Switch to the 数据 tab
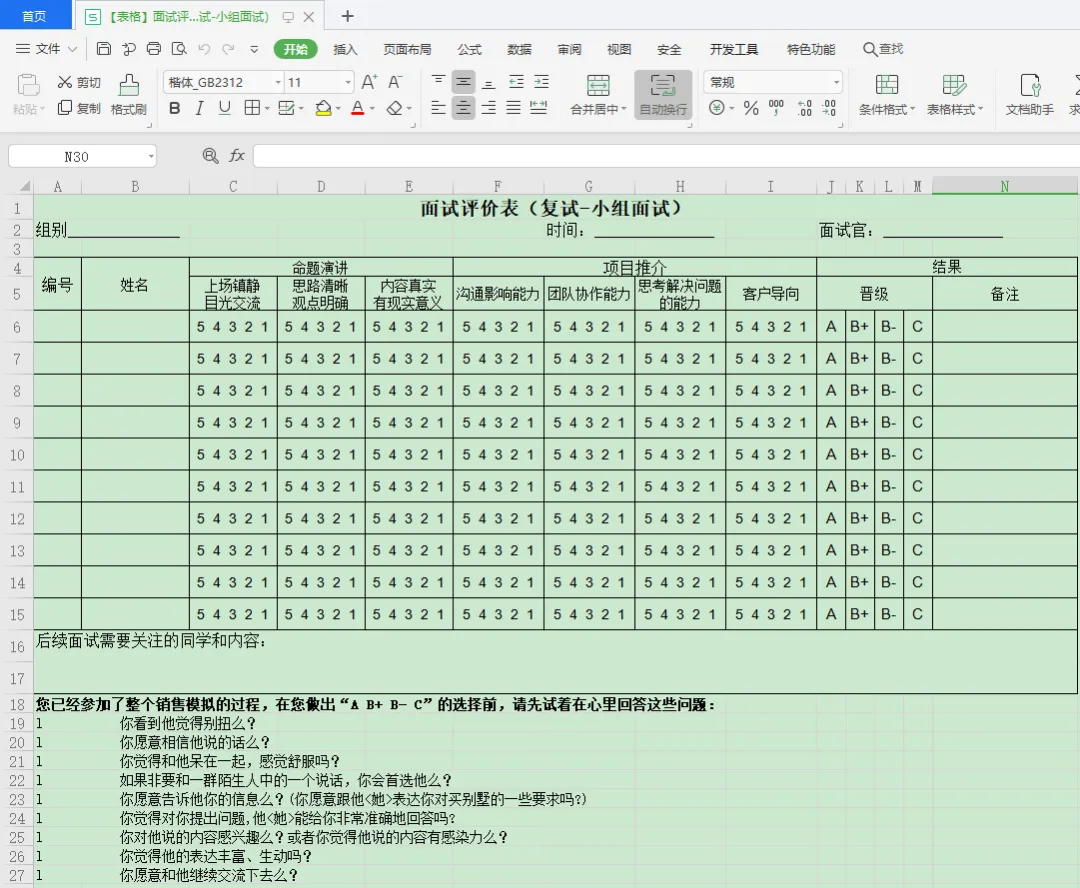Image resolution: width=1080 pixels, height=888 pixels. pos(519,49)
